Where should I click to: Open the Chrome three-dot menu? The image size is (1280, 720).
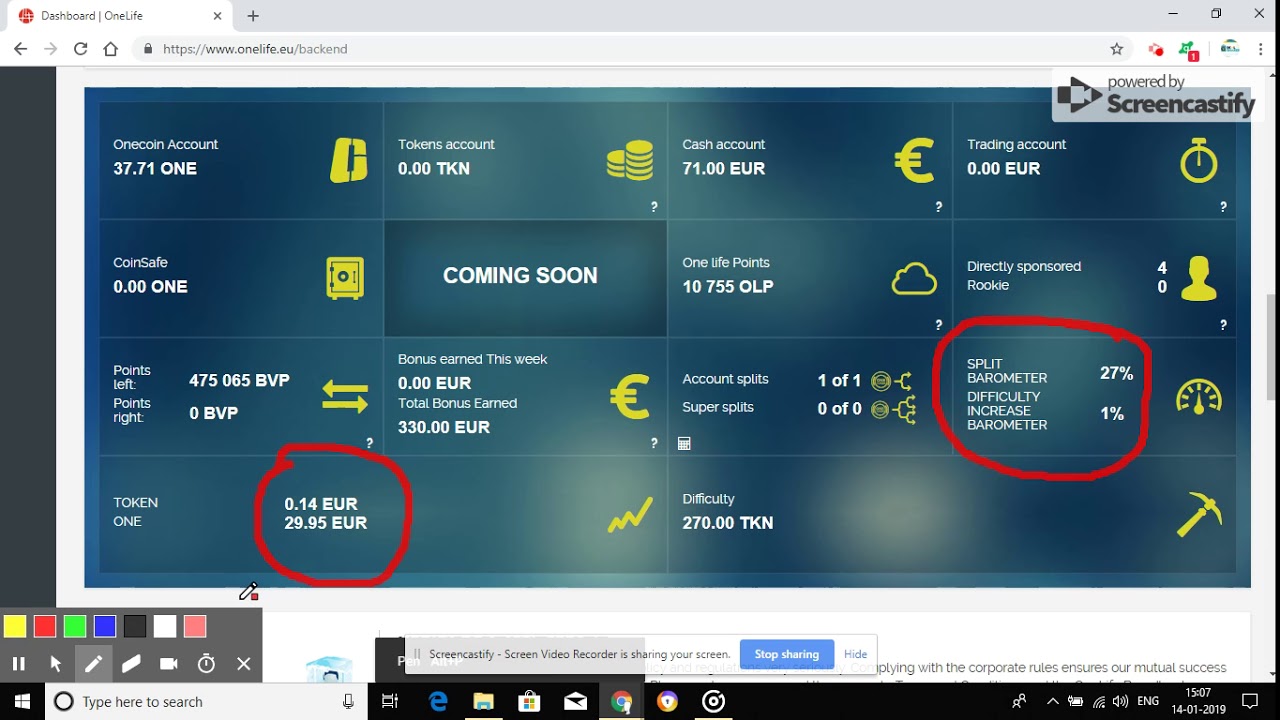1260,49
